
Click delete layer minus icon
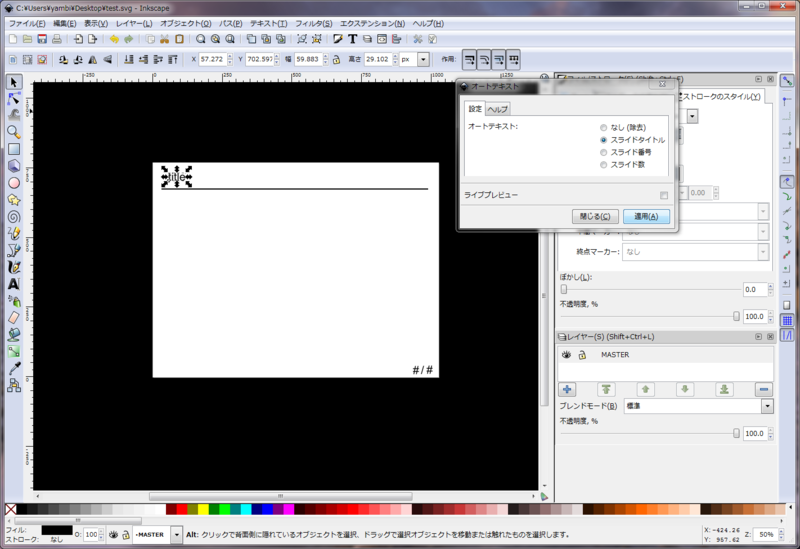click(x=763, y=389)
